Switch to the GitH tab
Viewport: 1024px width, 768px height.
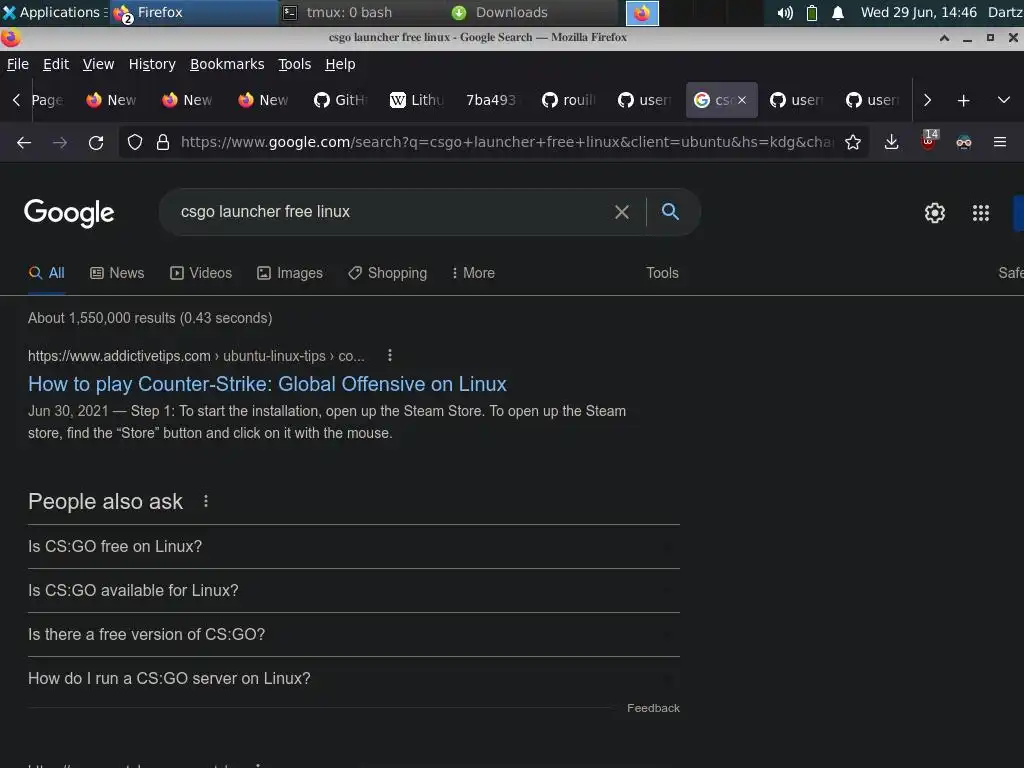coord(342,100)
